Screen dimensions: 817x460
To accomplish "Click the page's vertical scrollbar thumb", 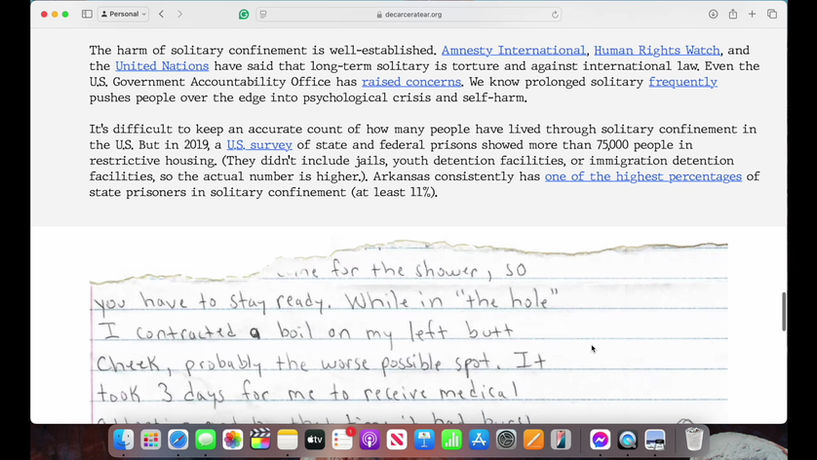I will (x=784, y=311).
